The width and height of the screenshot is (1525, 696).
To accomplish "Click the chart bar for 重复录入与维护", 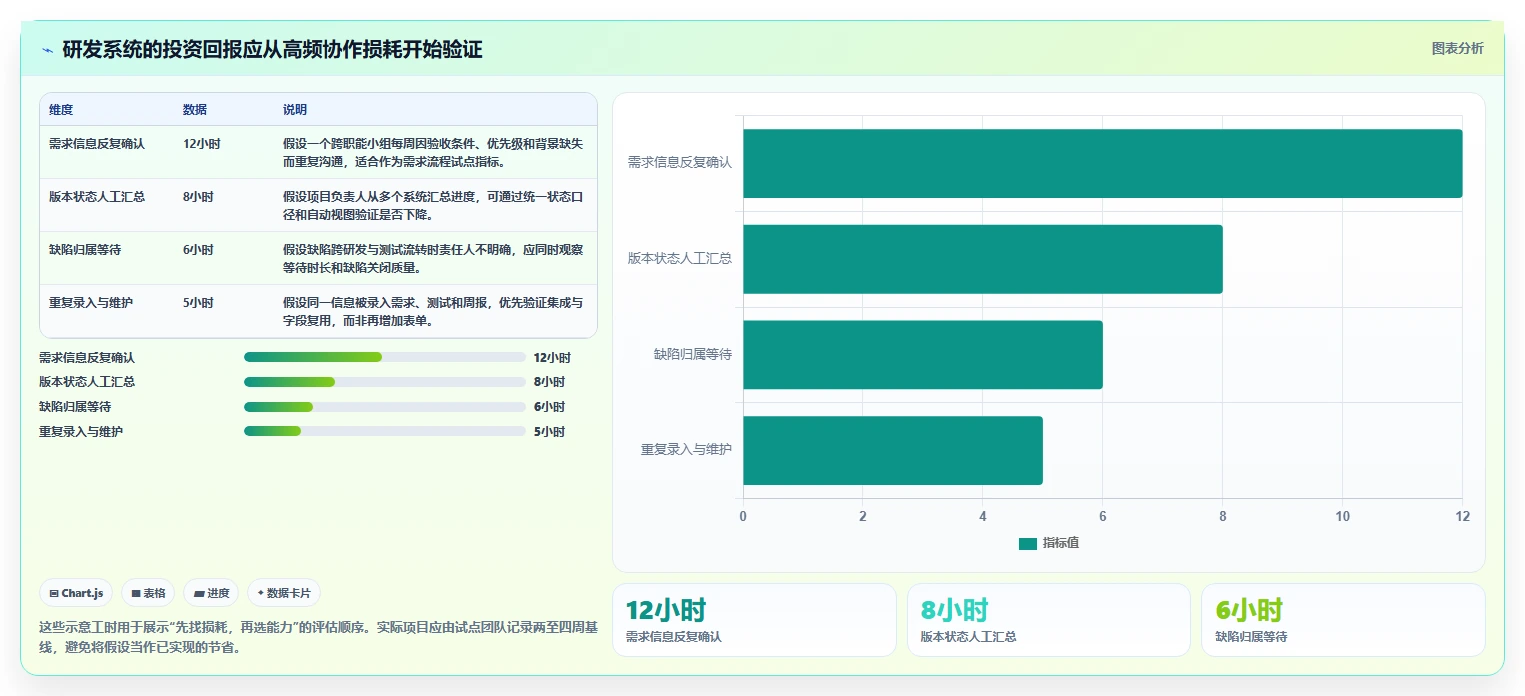I will [x=892, y=451].
